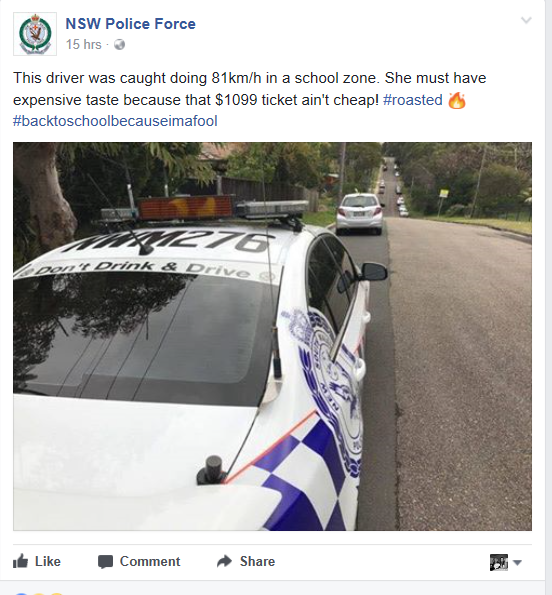The image size is (552, 595).
Task: Expand the arrow next to the commenting avatar
Action: 517,562
